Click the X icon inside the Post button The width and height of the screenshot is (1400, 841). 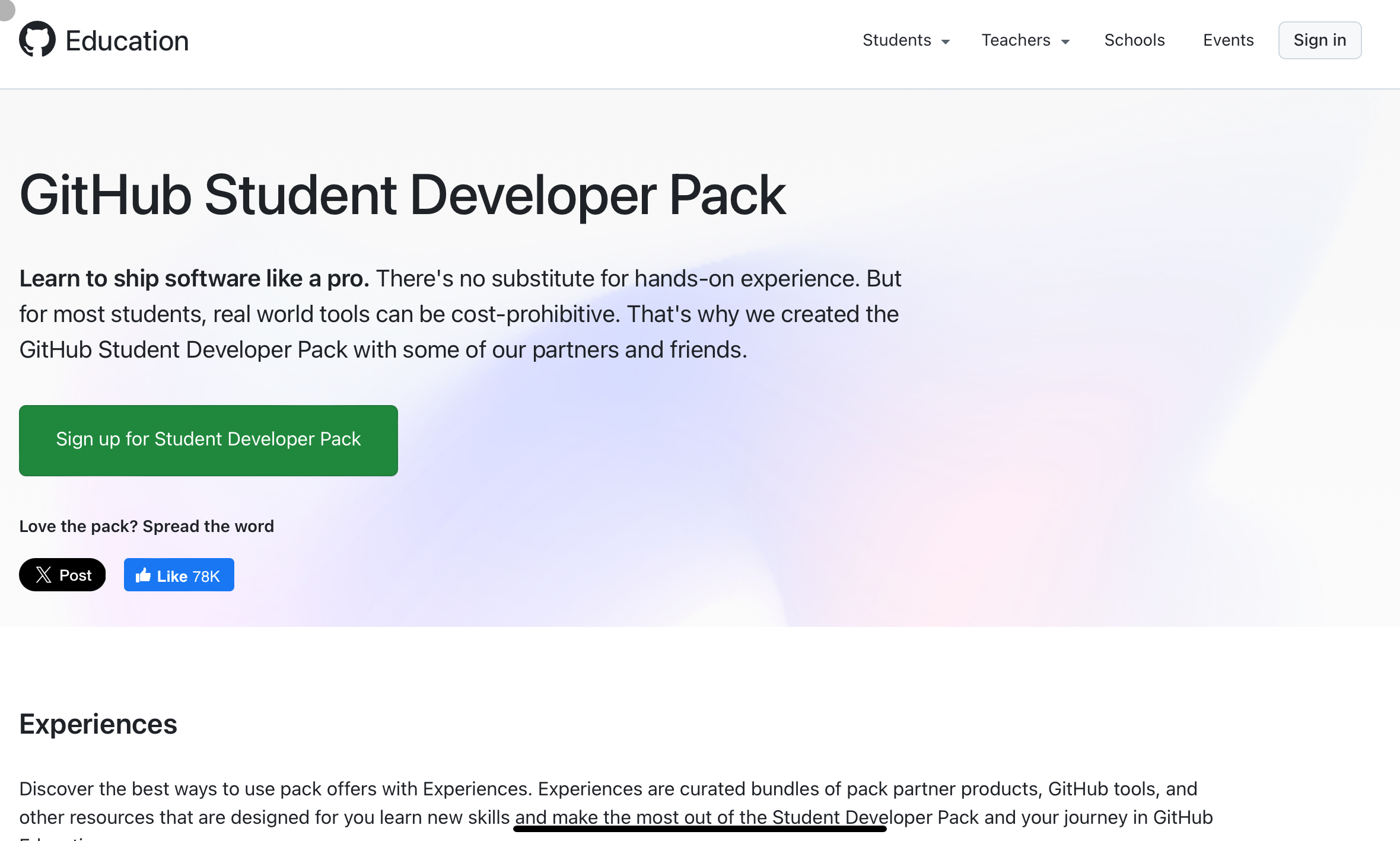pyautogui.click(x=44, y=574)
